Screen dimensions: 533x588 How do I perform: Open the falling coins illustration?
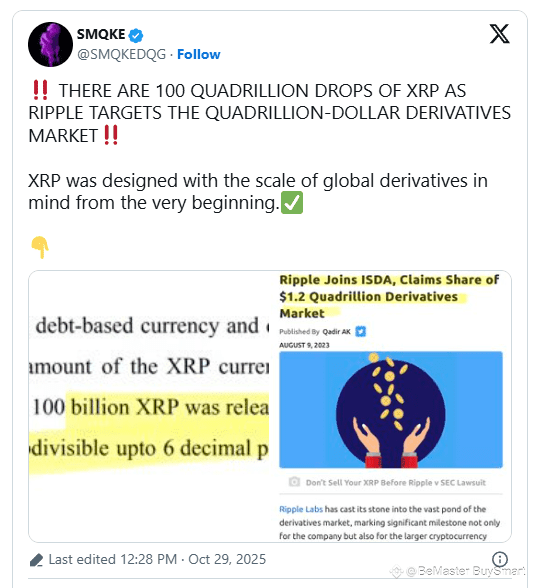tap(391, 410)
